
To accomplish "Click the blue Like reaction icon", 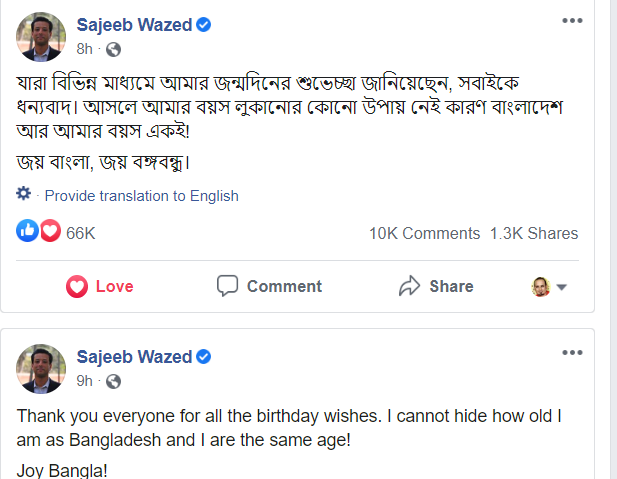I will click(x=28, y=230).
